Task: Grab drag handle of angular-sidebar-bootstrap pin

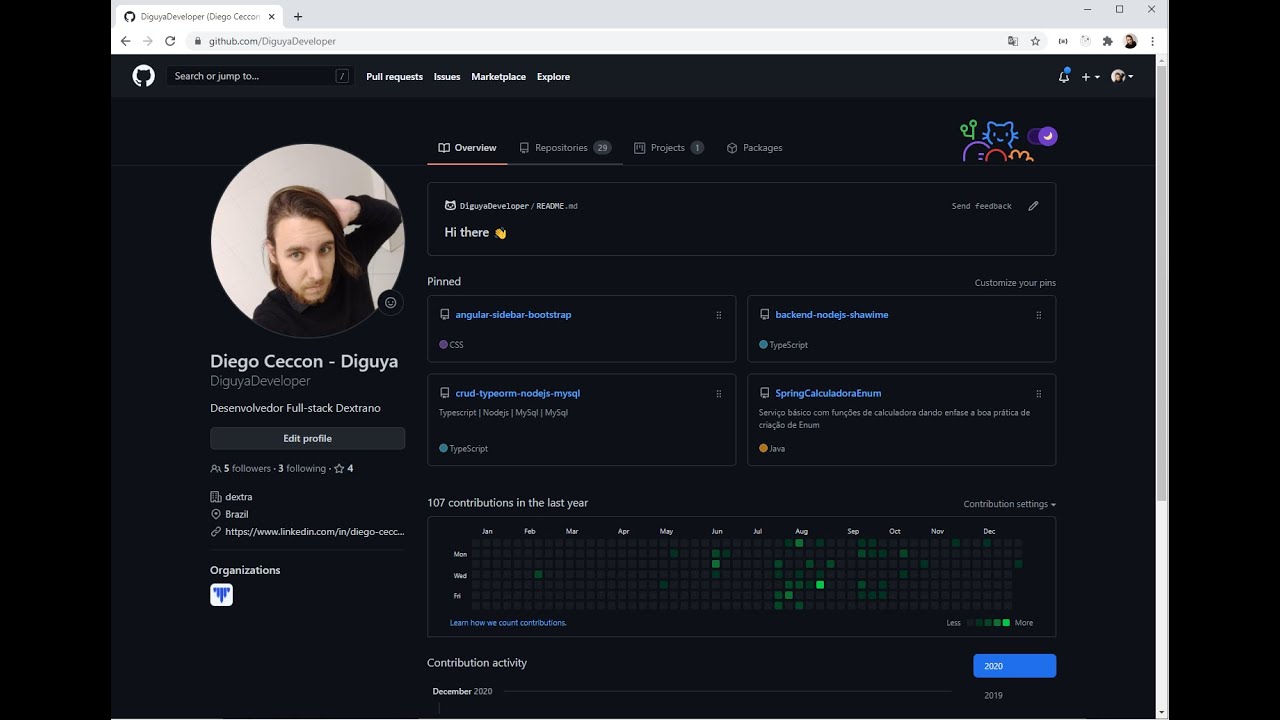Action: pyautogui.click(x=718, y=315)
